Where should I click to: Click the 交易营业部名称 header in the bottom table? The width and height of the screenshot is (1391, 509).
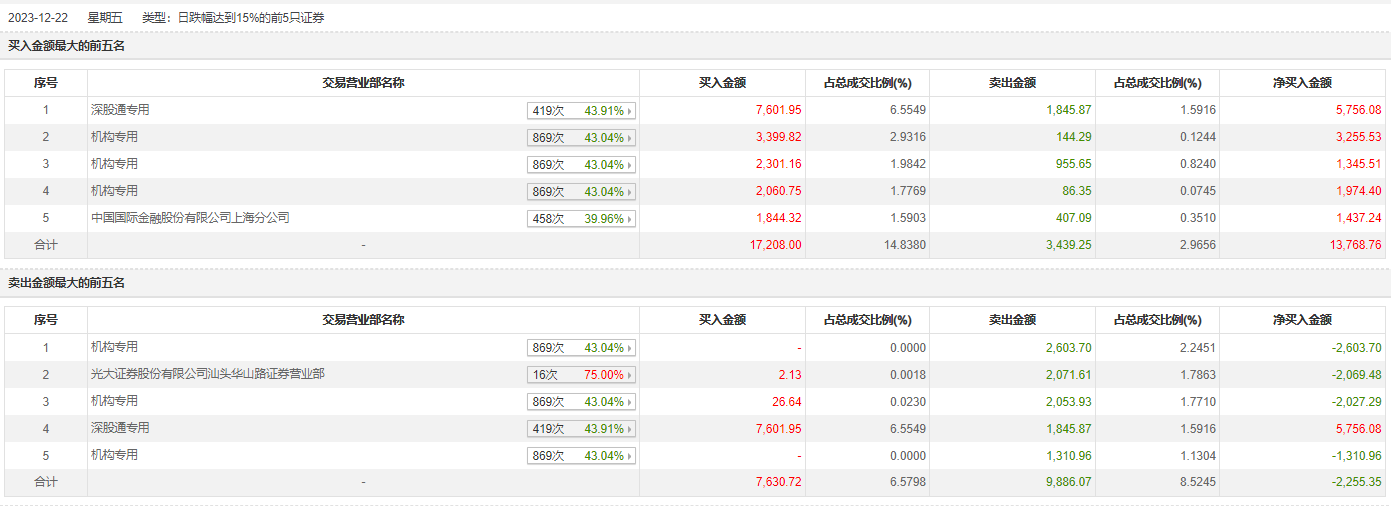pyautogui.click(x=363, y=320)
